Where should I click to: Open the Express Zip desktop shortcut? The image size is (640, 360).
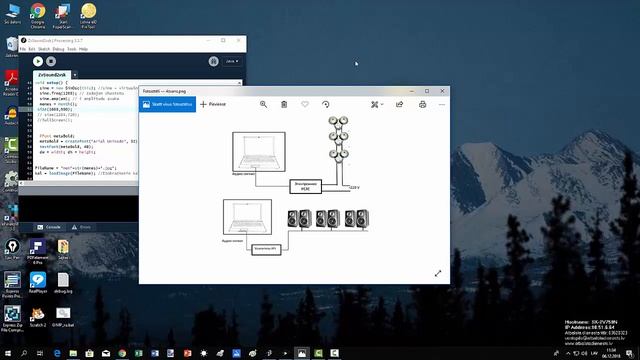tap(12, 318)
